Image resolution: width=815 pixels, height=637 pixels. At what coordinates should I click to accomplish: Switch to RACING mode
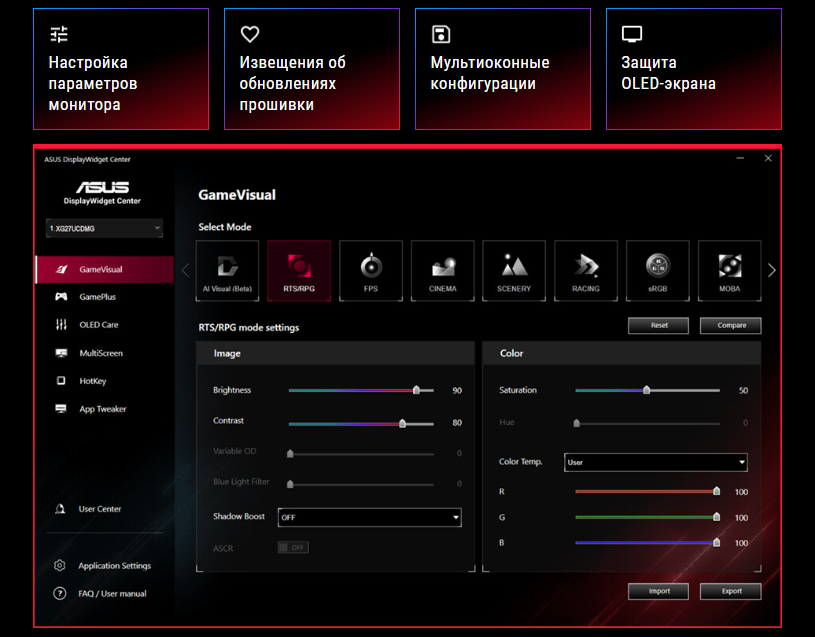[x=586, y=270]
